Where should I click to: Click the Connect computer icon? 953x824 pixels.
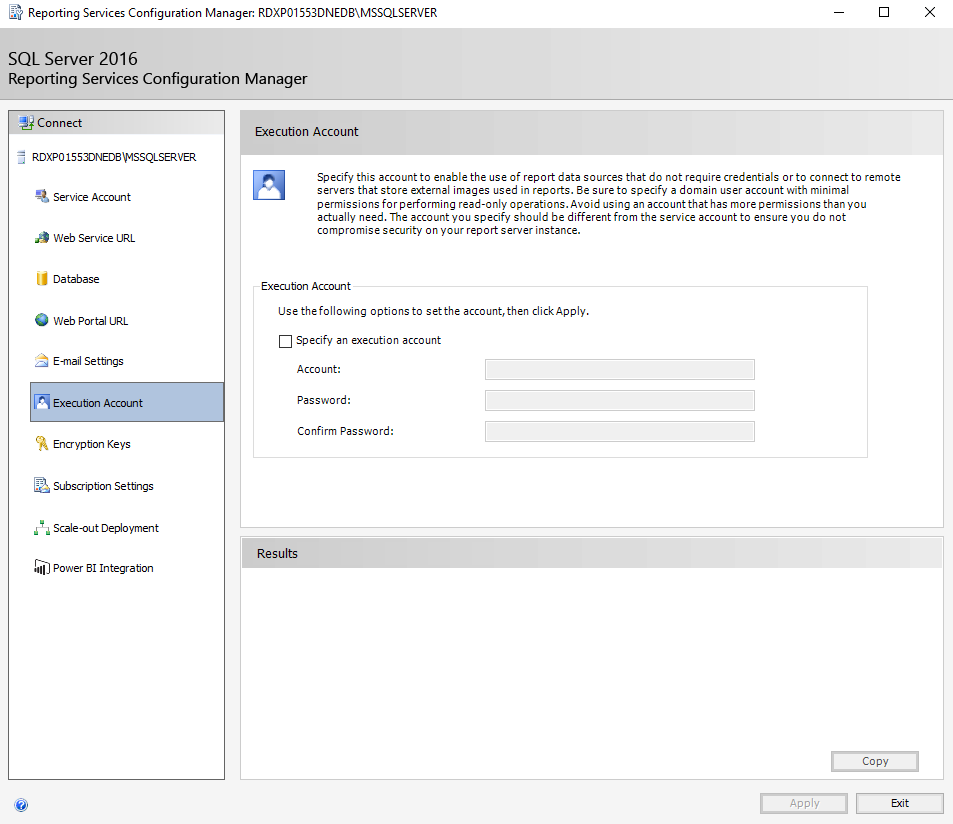point(26,123)
